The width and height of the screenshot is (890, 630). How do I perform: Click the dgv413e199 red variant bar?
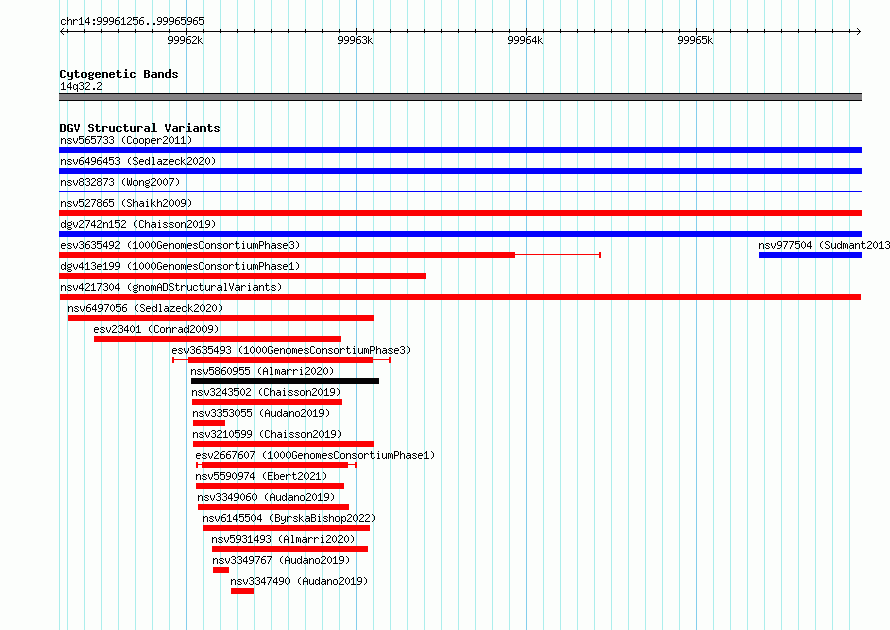242,276
